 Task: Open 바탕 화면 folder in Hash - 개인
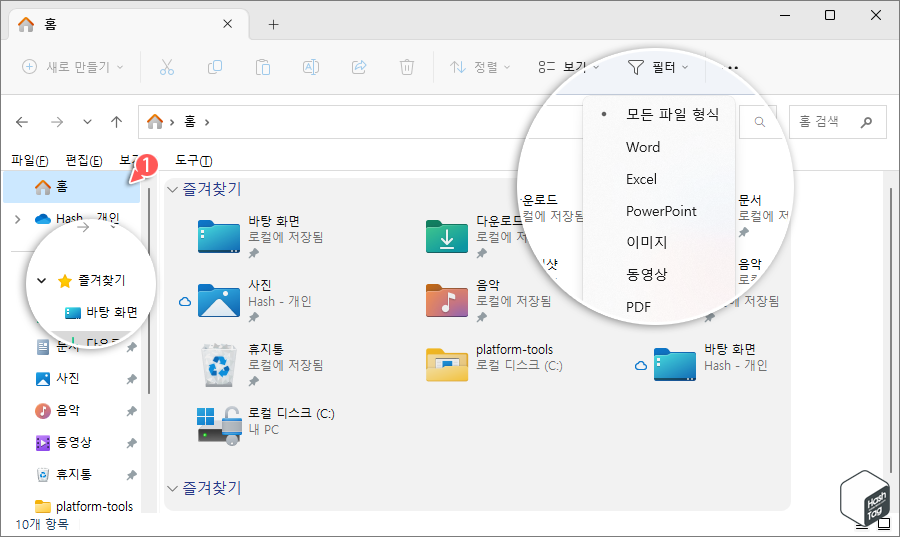[x=674, y=365]
